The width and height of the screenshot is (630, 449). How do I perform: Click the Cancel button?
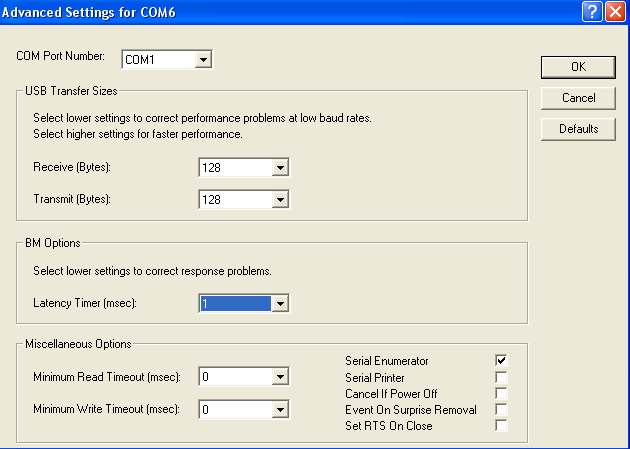pos(578,98)
